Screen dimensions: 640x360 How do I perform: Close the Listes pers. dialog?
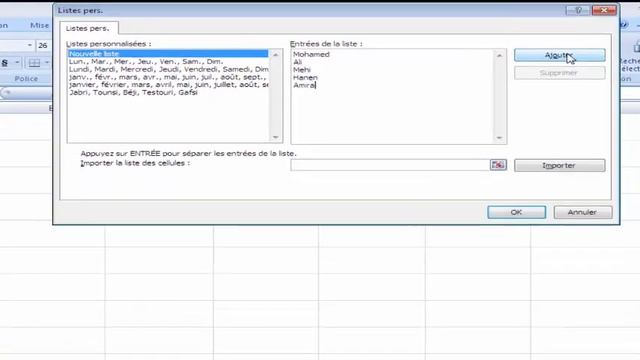(604, 10)
